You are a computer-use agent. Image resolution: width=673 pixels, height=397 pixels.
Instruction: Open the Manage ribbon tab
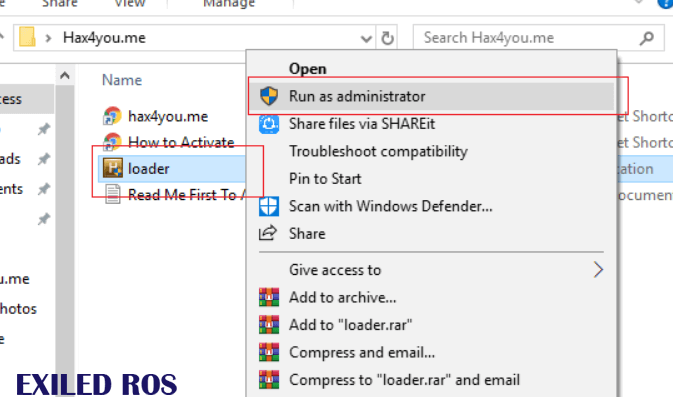pyautogui.click(x=229, y=3)
